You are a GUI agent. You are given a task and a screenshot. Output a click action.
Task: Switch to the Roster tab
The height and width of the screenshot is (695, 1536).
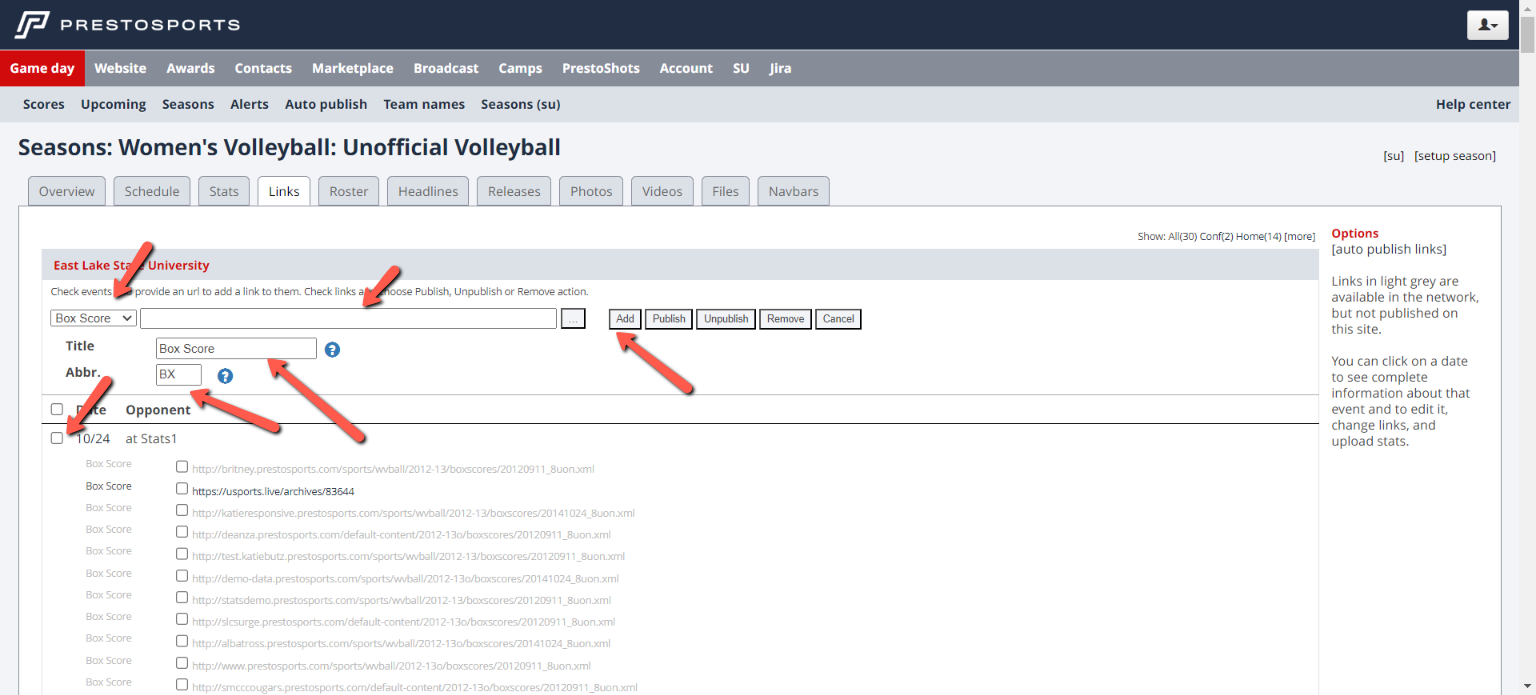tap(349, 191)
